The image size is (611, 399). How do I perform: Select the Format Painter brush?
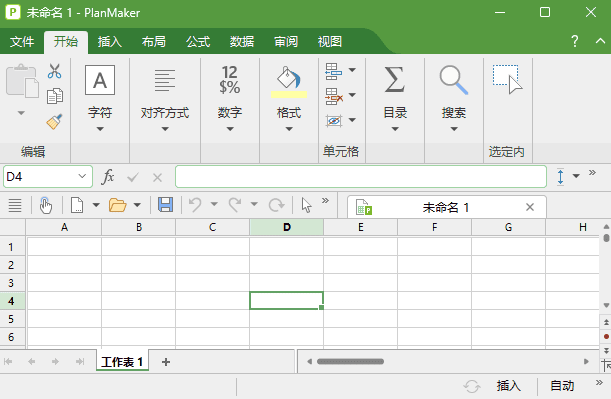coord(55,122)
